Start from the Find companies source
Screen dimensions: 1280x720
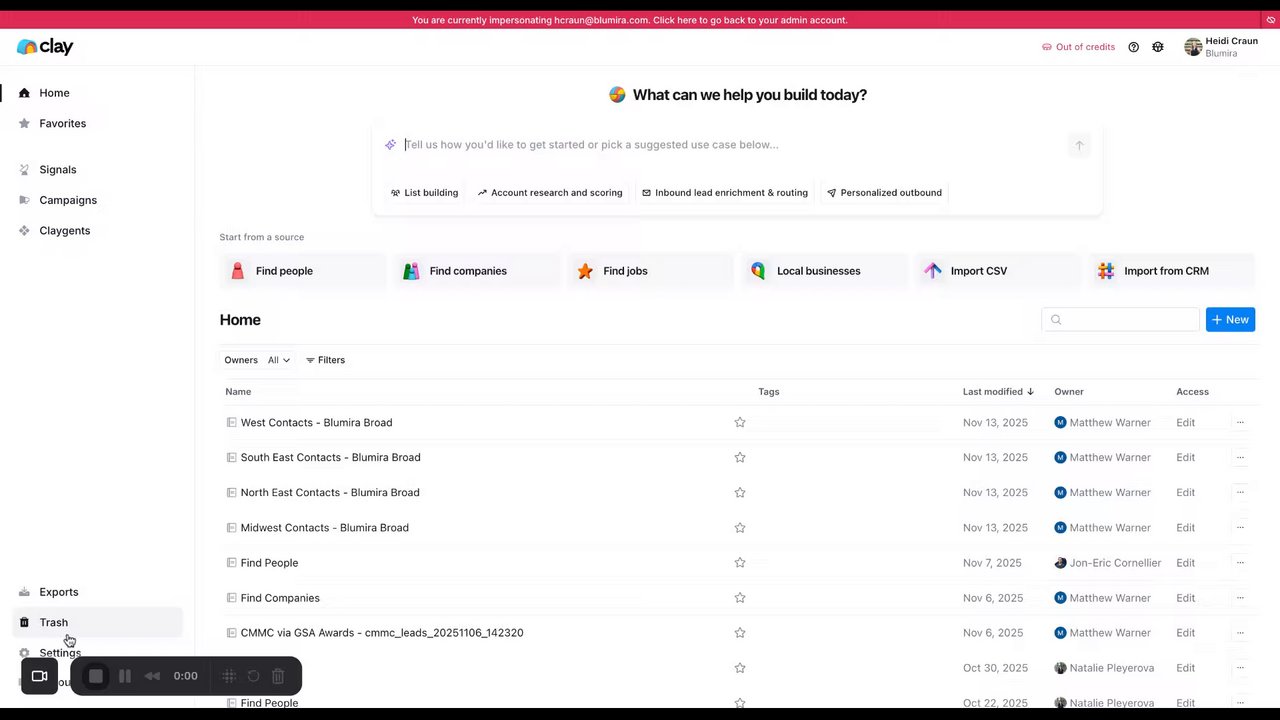coord(476,271)
